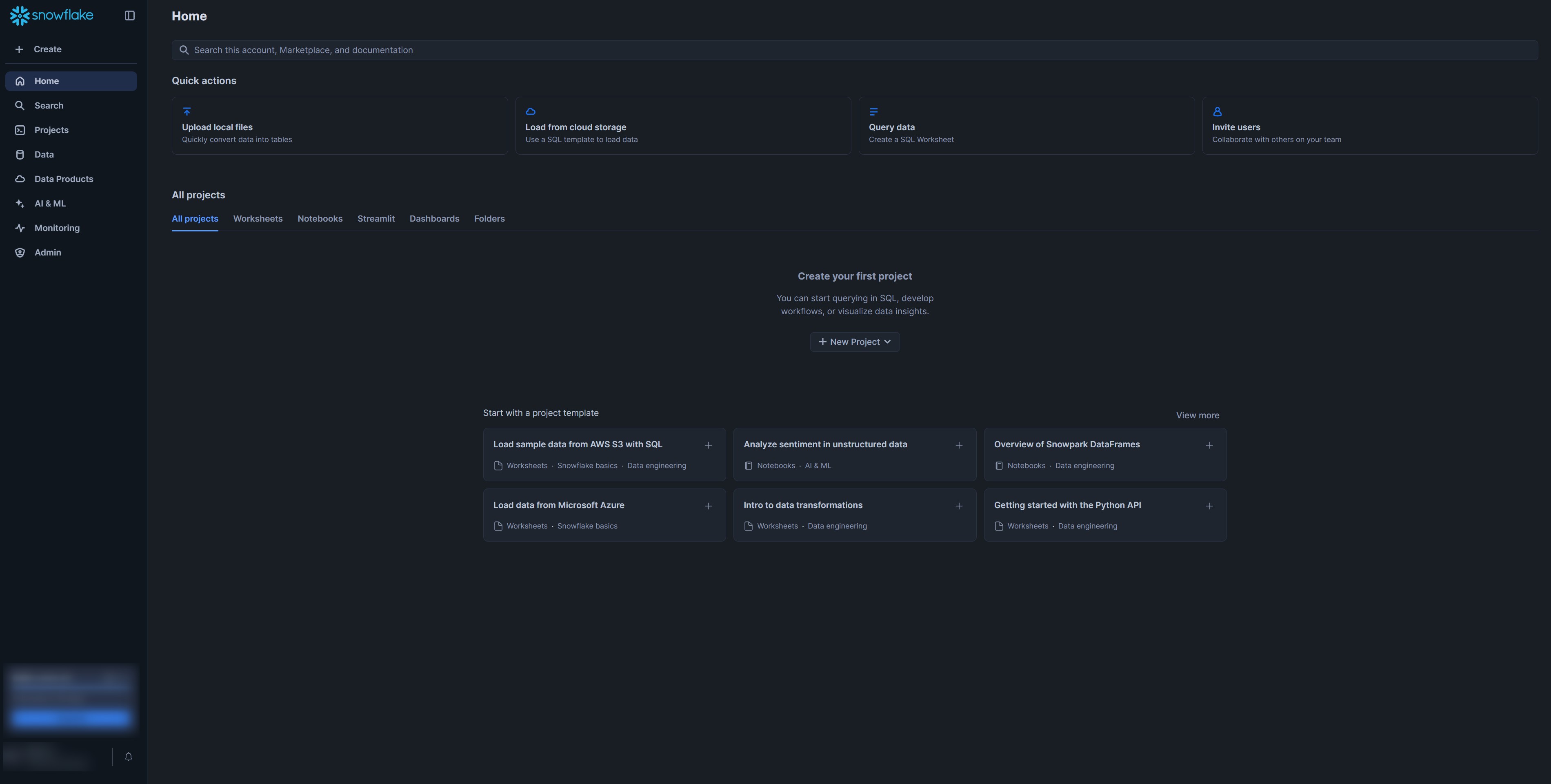Go to Home in the sidebar
This screenshot has height=784, width=1551.
pyautogui.click(x=71, y=81)
